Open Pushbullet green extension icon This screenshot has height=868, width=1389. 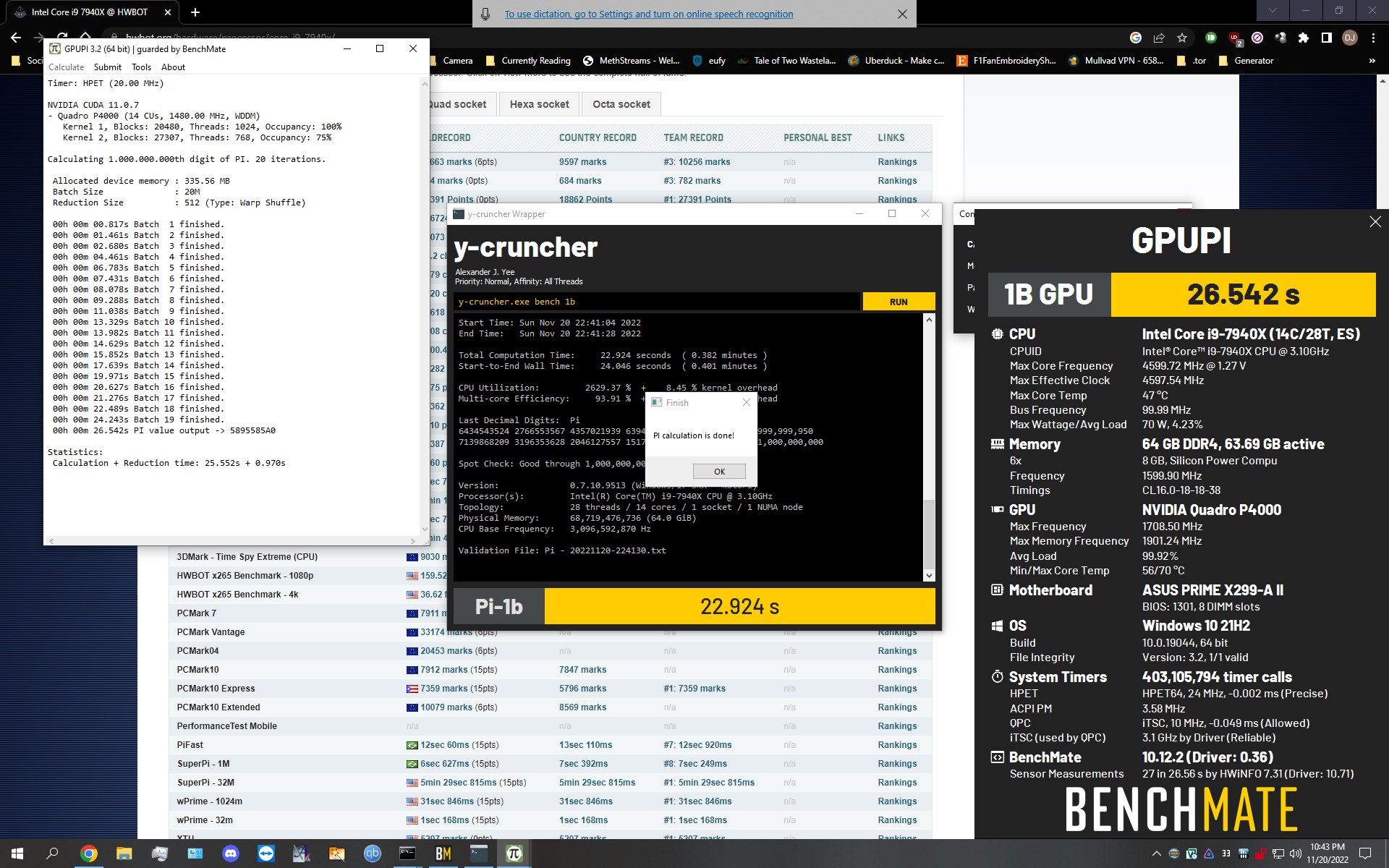tap(1211, 38)
